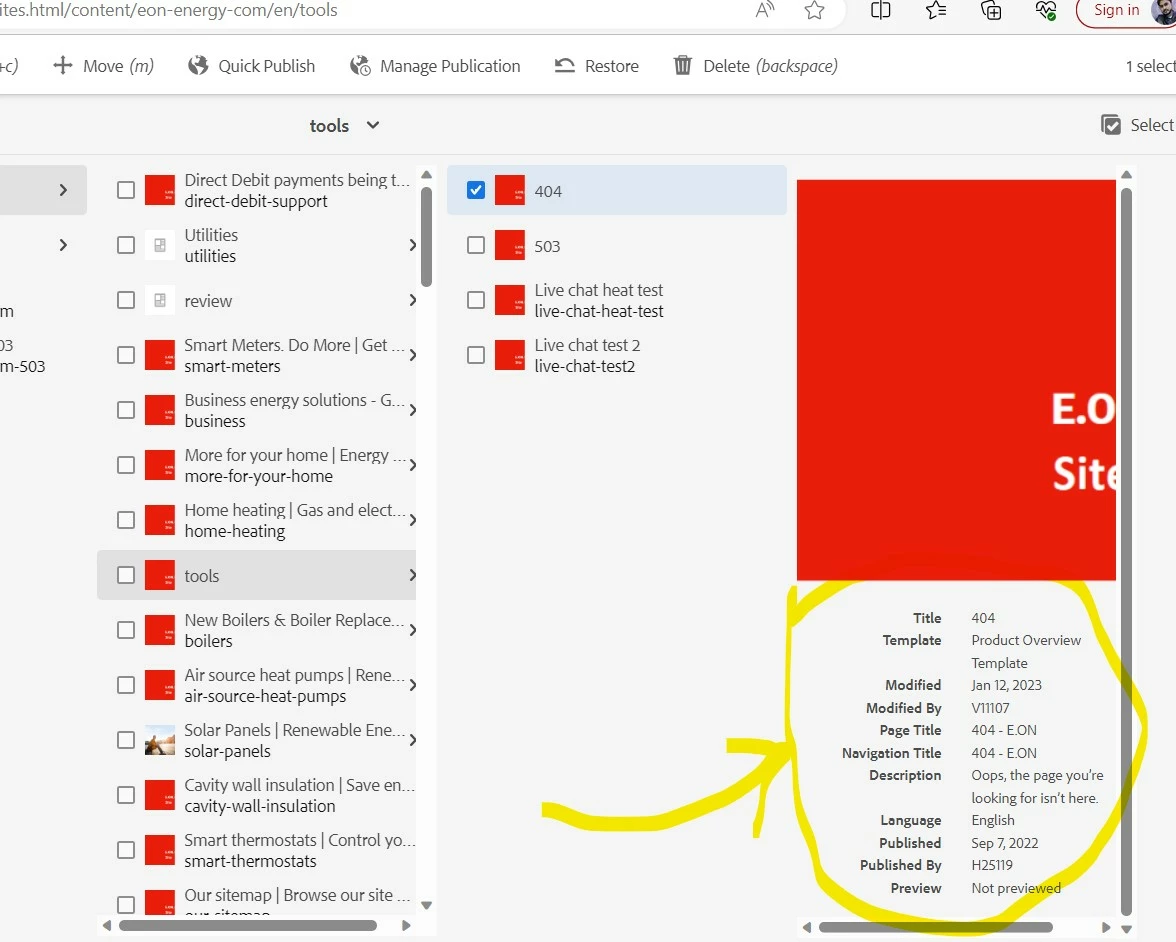
Task: Click the browser address bar URL
Action: pos(169,10)
